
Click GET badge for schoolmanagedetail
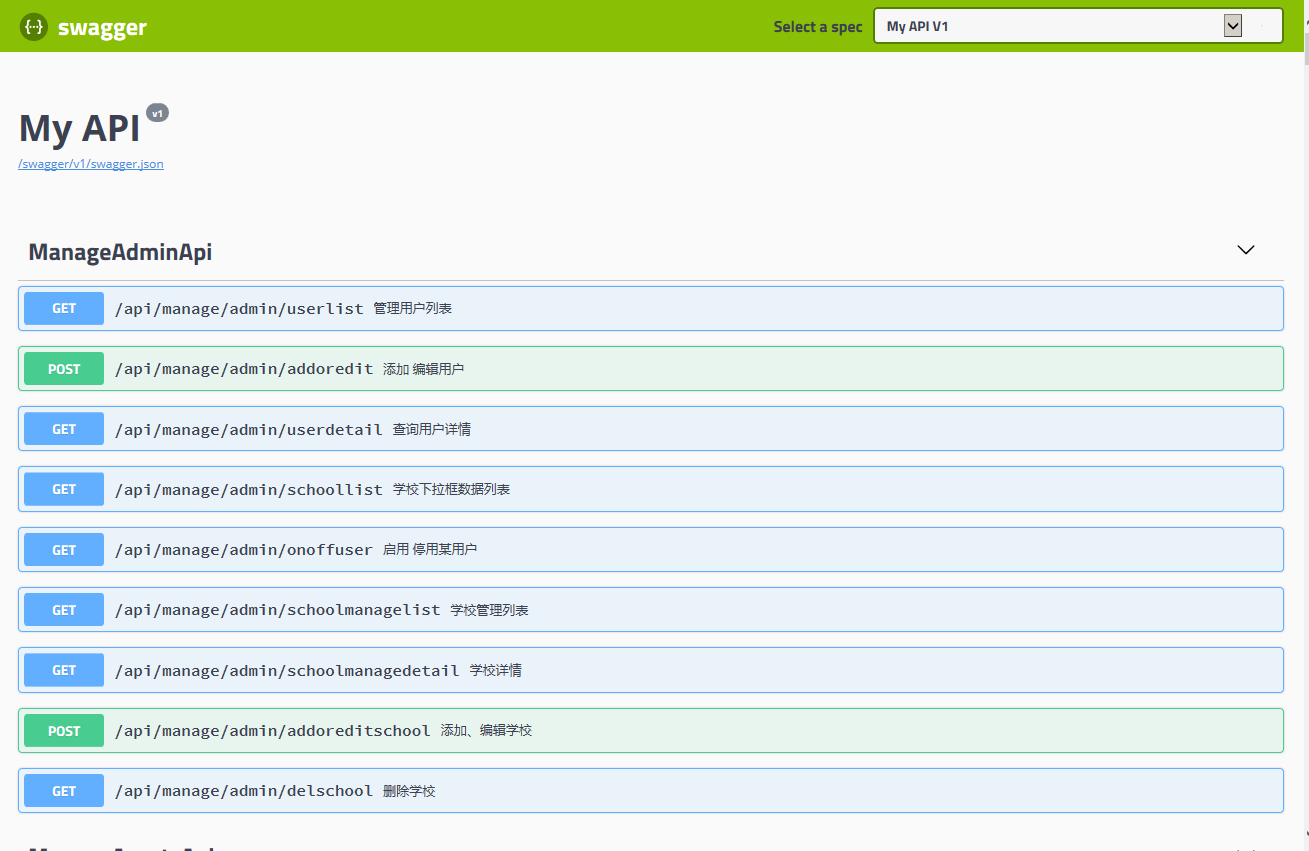64,670
